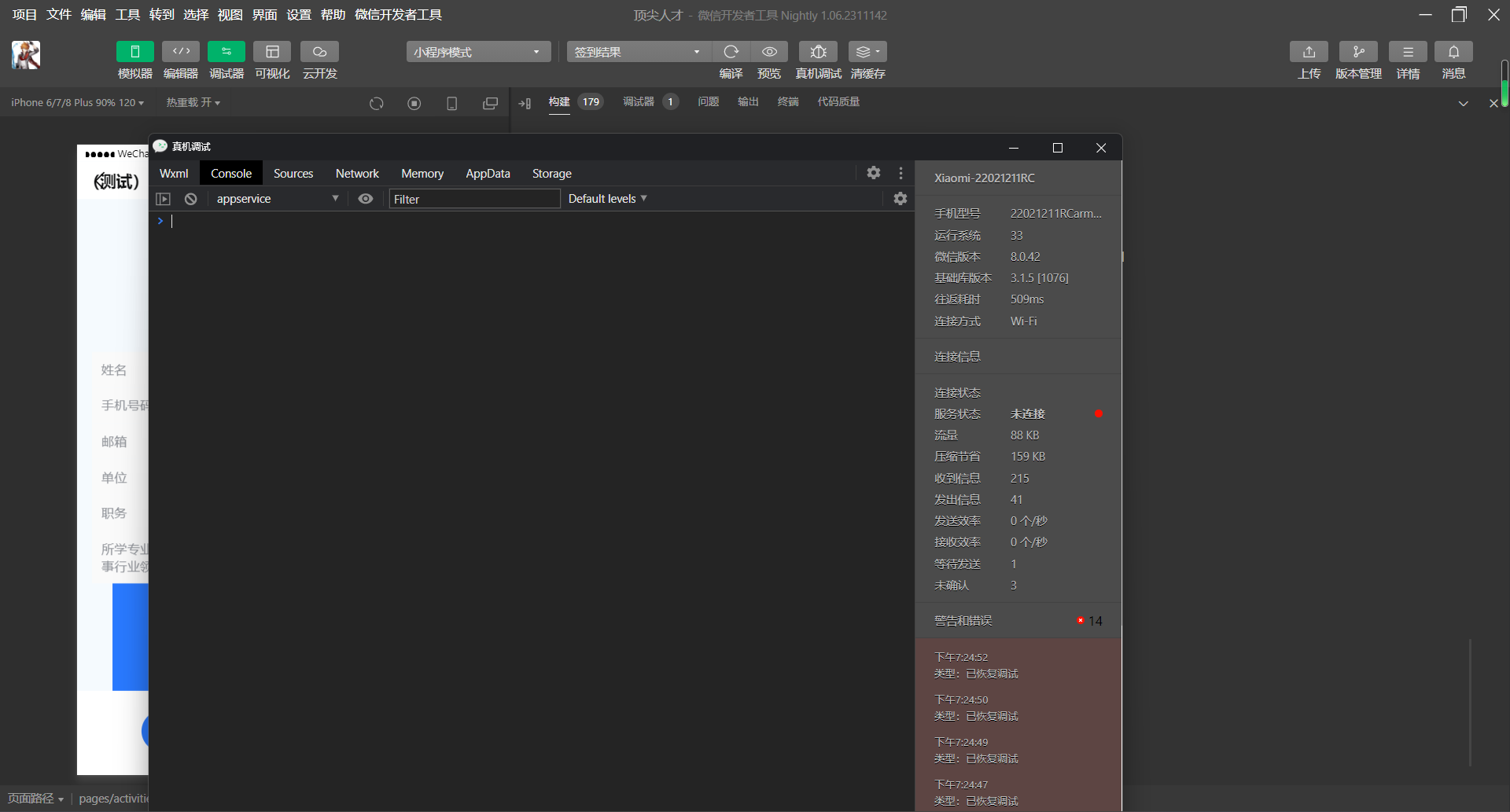Click the log entry at 下午7:24:50
Image resolution: width=1510 pixels, height=812 pixels.
click(x=1018, y=708)
